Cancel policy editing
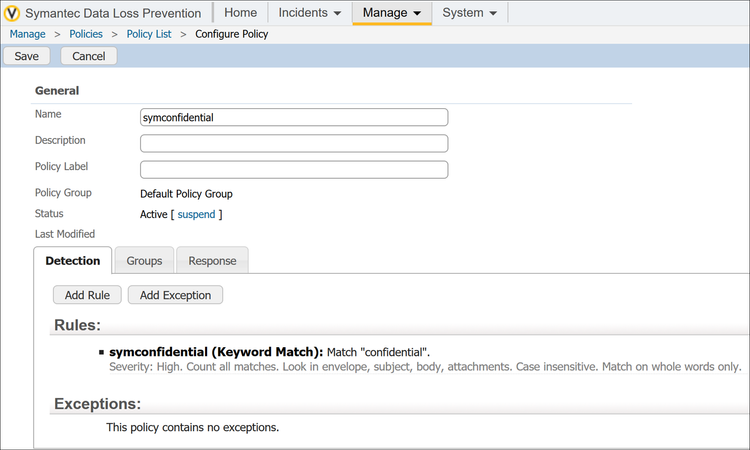750x450 pixels. [89, 56]
